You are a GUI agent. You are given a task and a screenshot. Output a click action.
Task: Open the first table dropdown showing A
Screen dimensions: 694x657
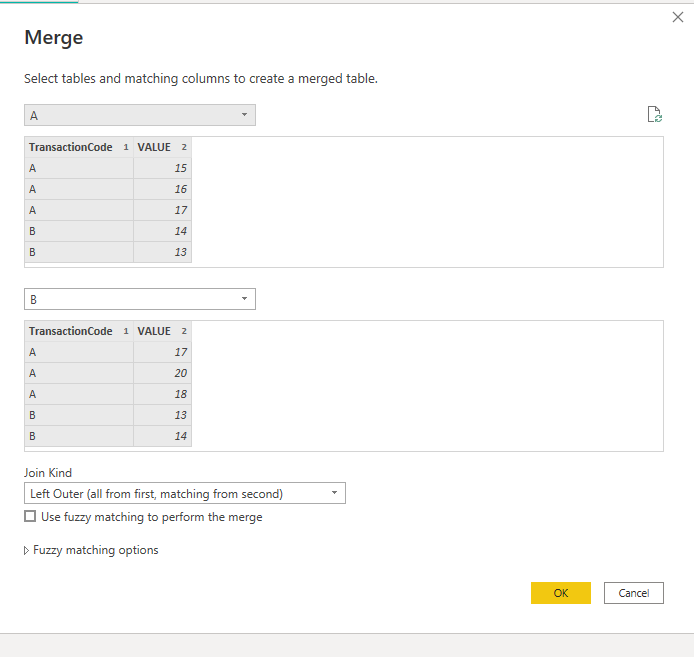click(x=140, y=115)
